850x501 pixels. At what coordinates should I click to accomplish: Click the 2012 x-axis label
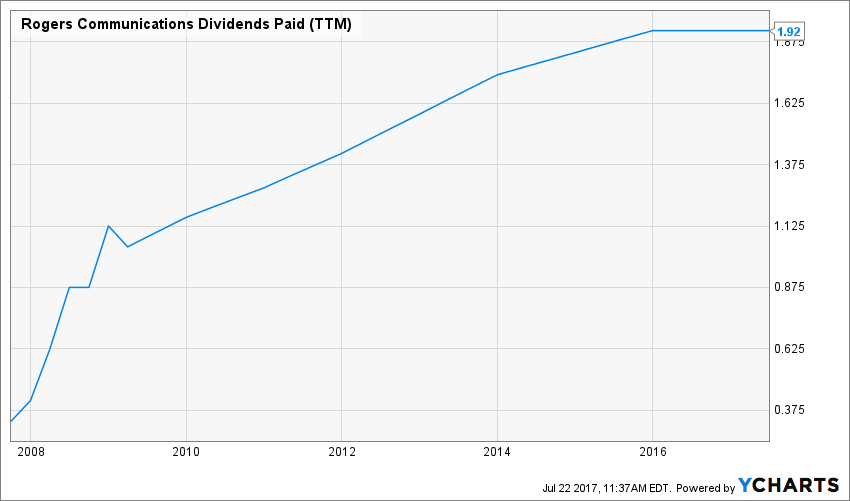[x=342, y=452]
